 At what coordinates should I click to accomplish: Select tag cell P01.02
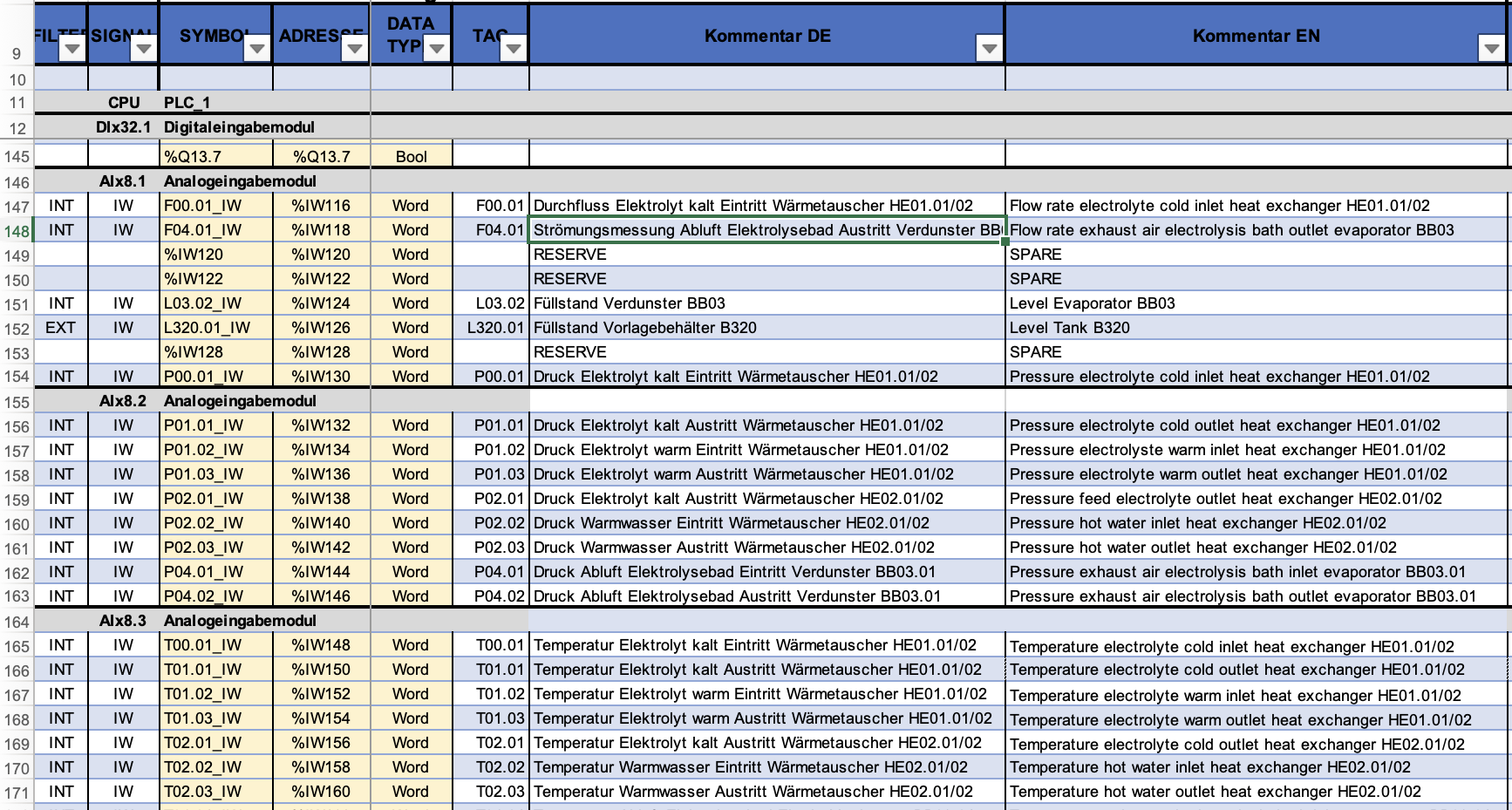coord(491,450)
